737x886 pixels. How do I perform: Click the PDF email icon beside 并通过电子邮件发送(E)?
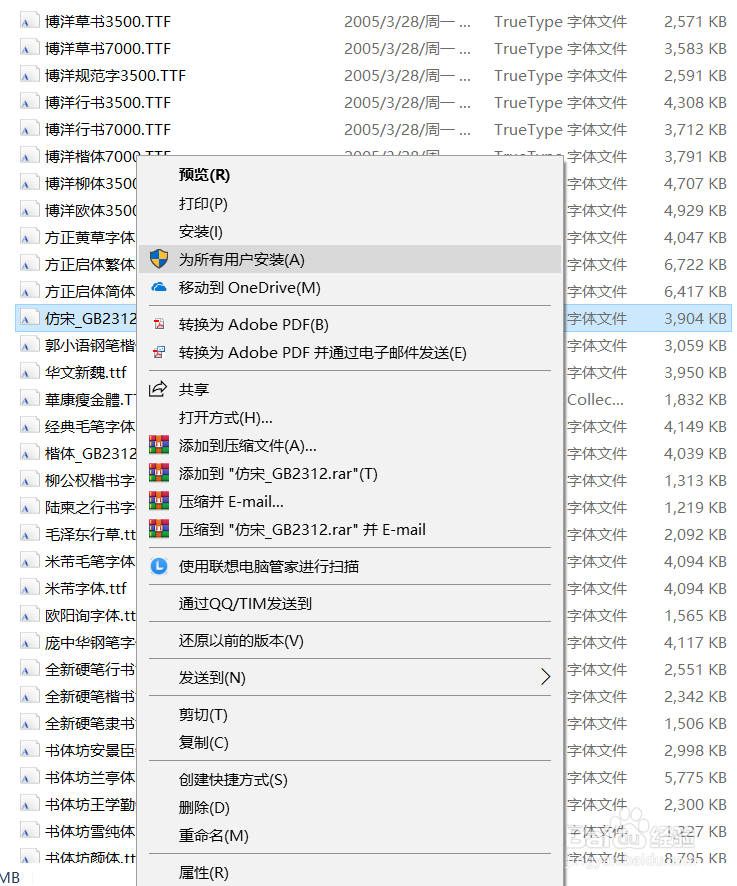(x=159, y=353)
